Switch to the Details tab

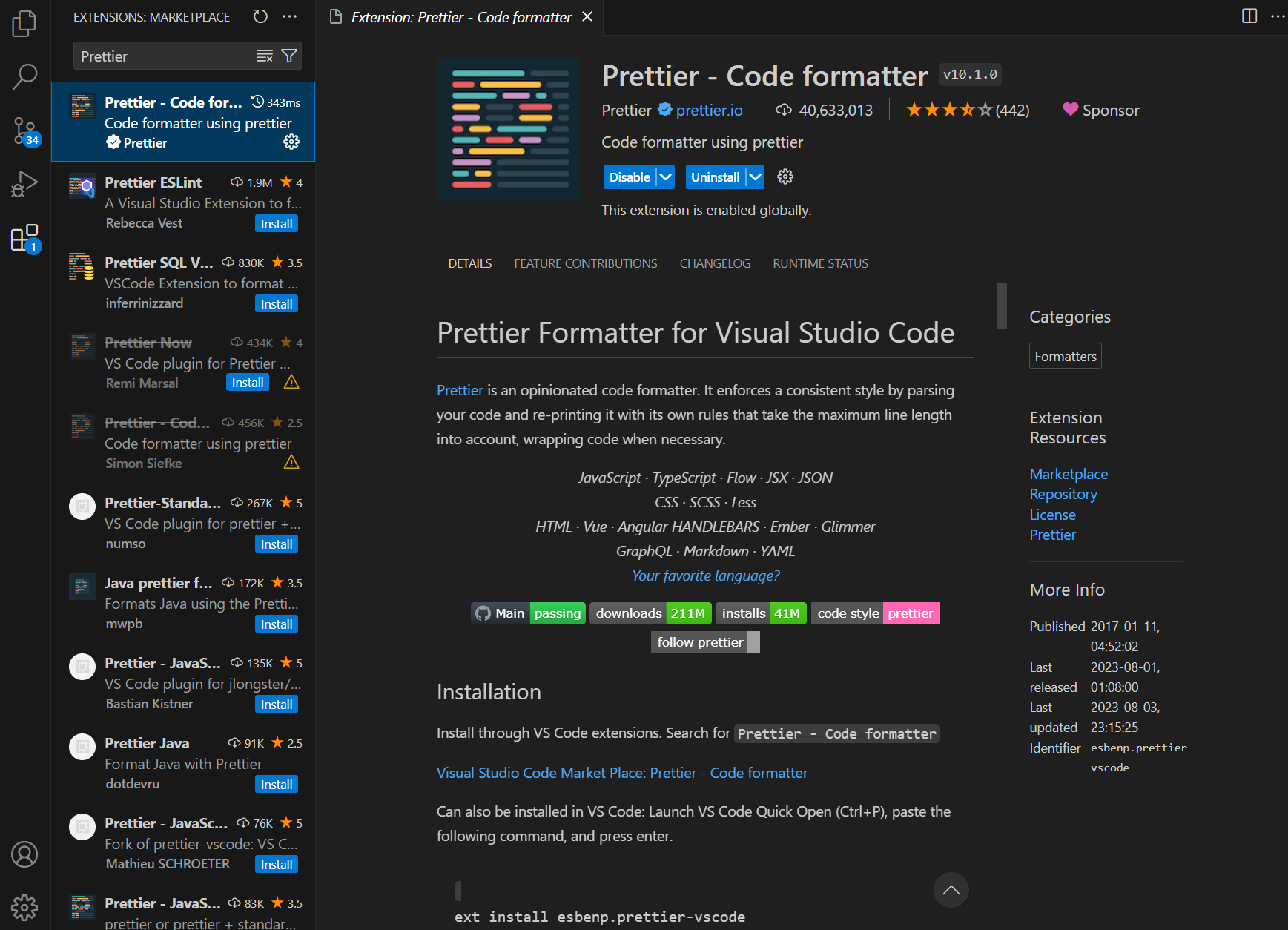pos(470,263)
